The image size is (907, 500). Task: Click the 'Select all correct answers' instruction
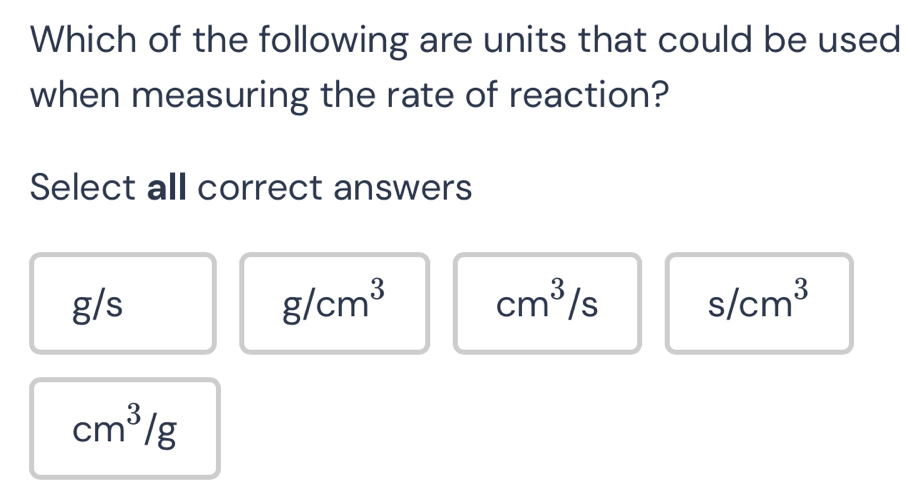(x=251, y=187)
